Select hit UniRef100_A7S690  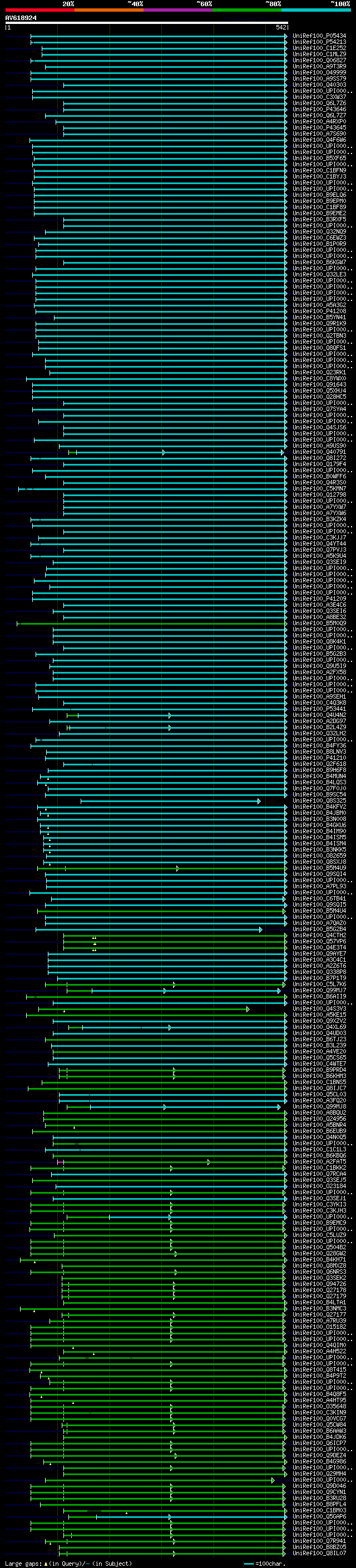(x=319, y=133)
